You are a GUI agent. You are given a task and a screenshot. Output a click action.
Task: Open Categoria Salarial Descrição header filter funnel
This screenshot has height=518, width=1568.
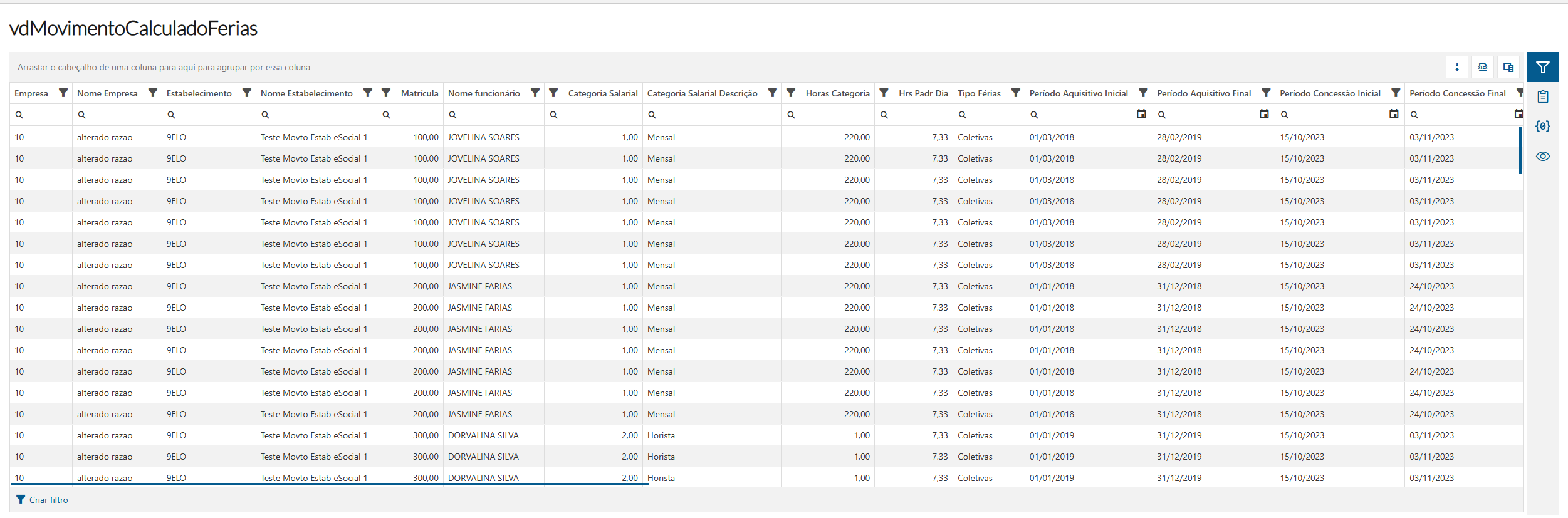click(x=773, y=93)
